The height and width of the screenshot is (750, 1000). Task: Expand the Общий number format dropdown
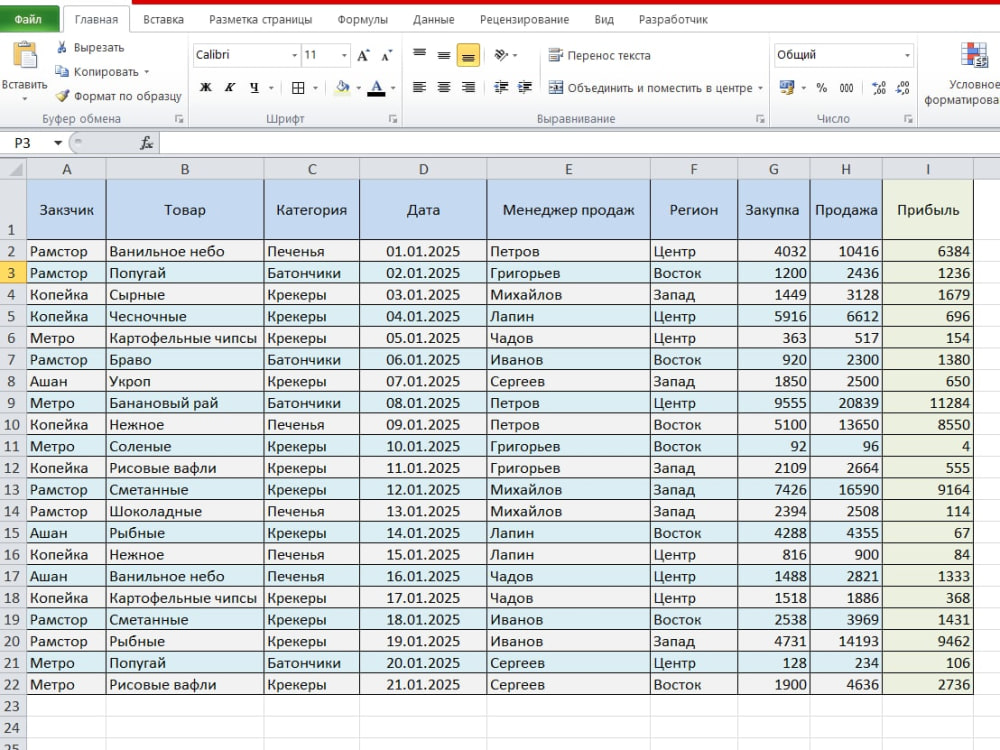(x=843, y=55)
